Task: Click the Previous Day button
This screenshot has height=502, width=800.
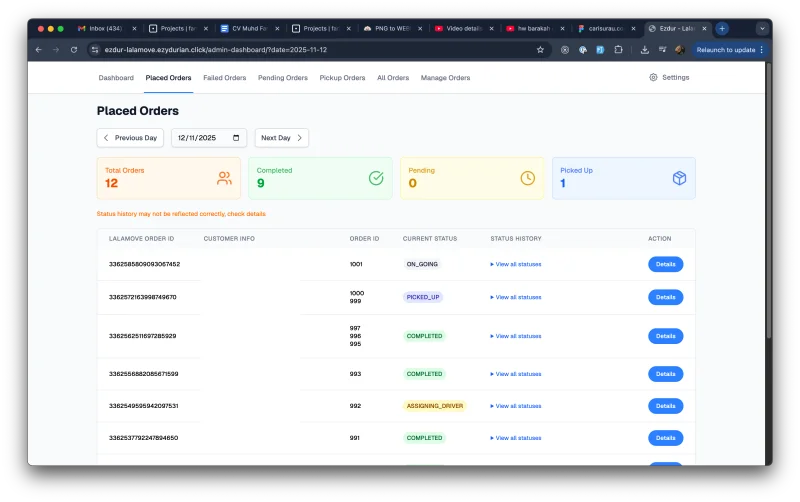Action: click(x=130, y=138)
